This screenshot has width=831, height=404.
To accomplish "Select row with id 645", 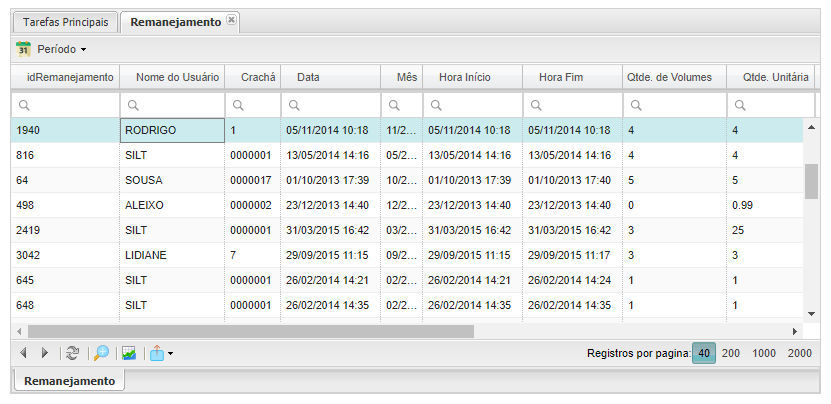I will coord(407,280).
